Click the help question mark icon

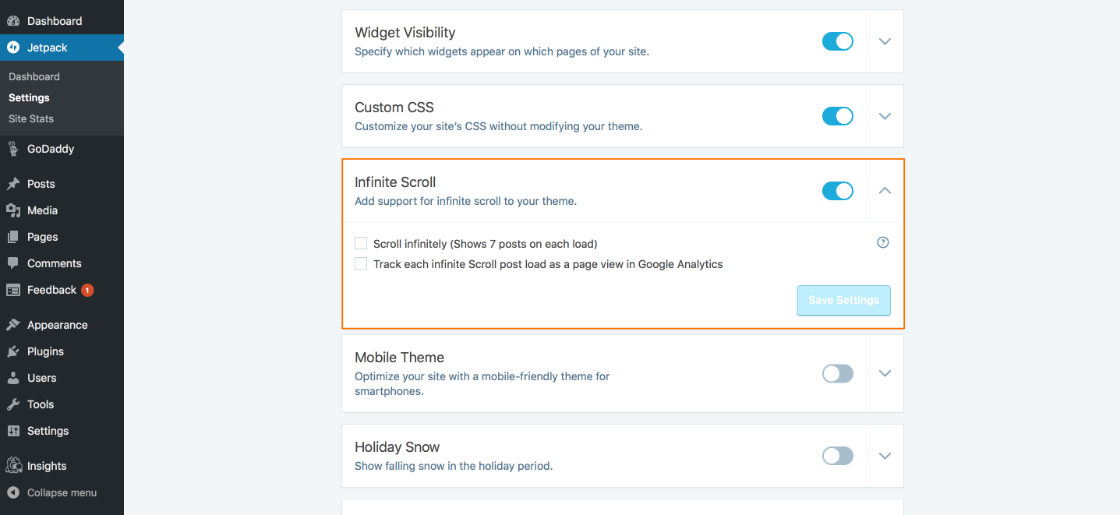point(883,243)
